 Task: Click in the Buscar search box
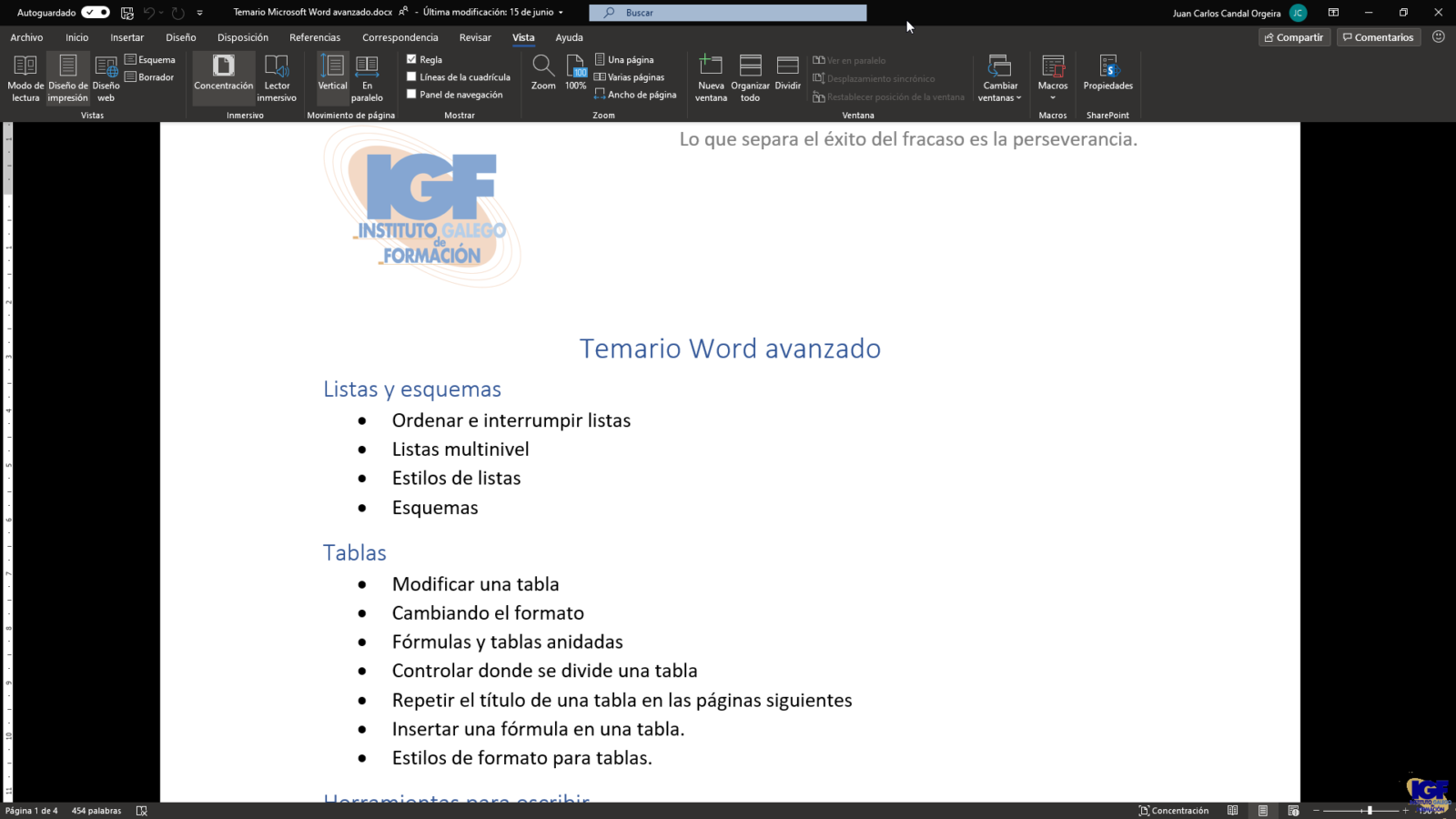728,13
